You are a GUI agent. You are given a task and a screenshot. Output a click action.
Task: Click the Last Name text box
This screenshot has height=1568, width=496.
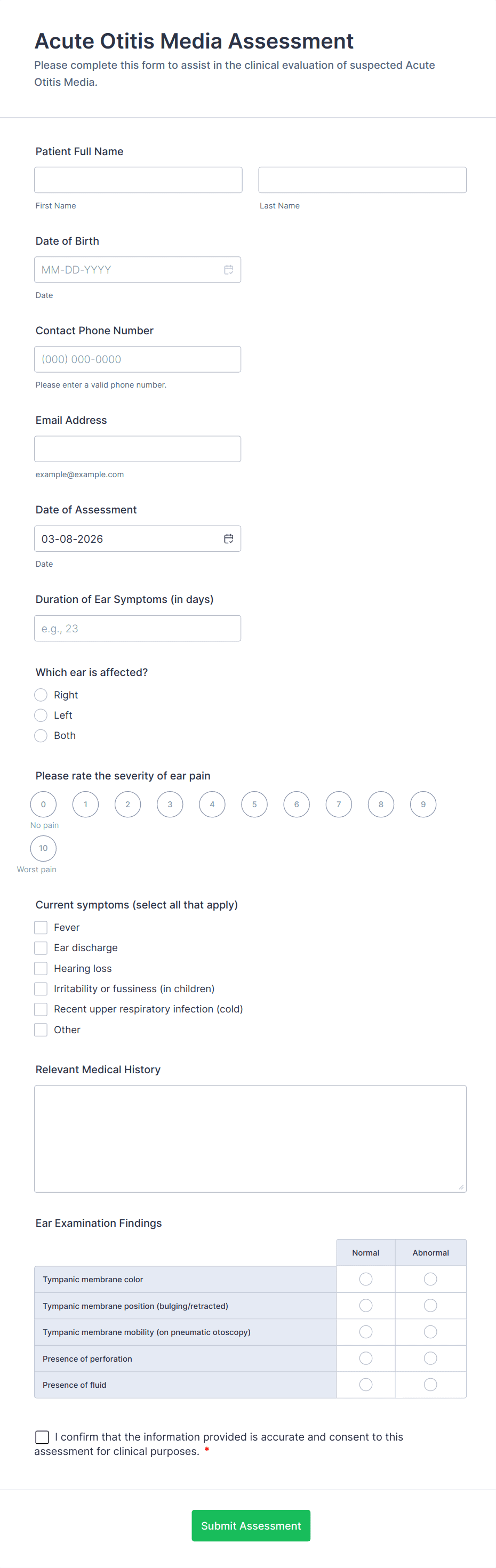362,180
